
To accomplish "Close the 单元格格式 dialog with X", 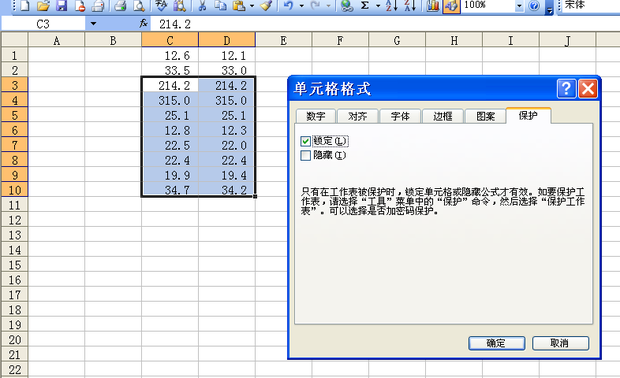I will click(x=588, y=89).
